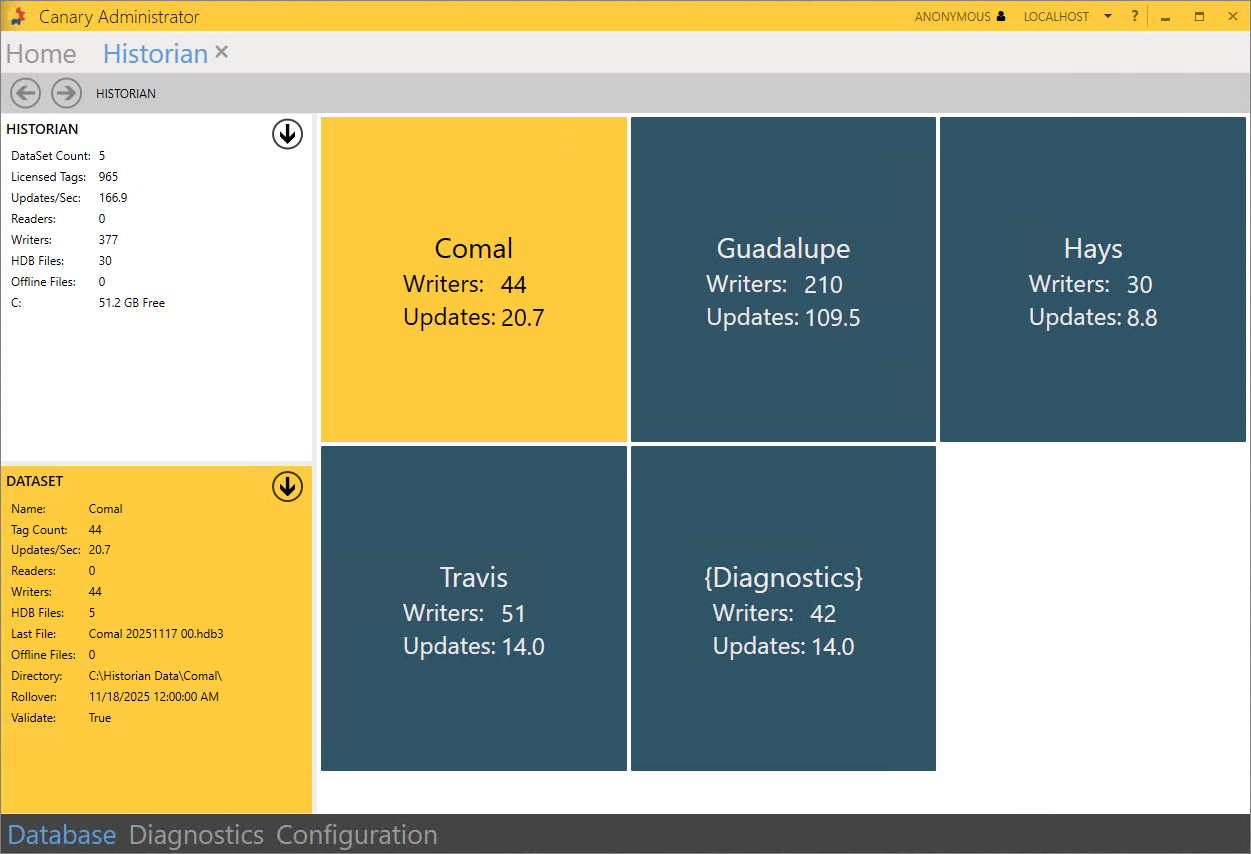Open the {Diagnostics} dataset tile
The width and height of the screenshot is (1251, 854).
tap(783, 608)
